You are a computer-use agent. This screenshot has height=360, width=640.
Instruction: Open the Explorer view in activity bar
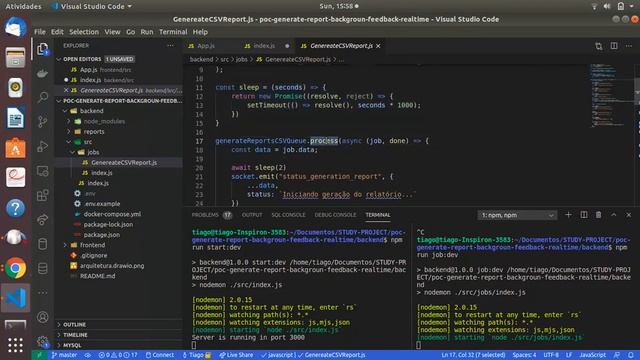click(x=42, y=49)
